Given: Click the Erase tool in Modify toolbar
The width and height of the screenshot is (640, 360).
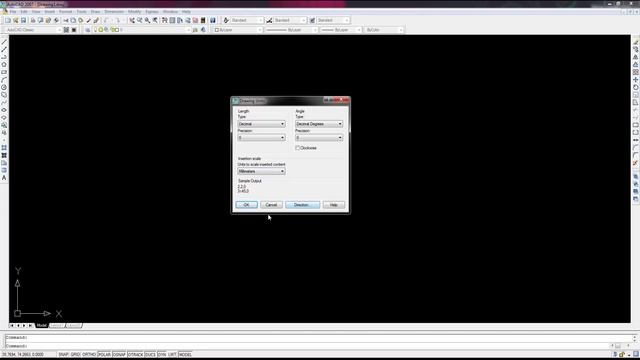Looking at the screenshot, I should pyautogui.click(x=636, y=42).
